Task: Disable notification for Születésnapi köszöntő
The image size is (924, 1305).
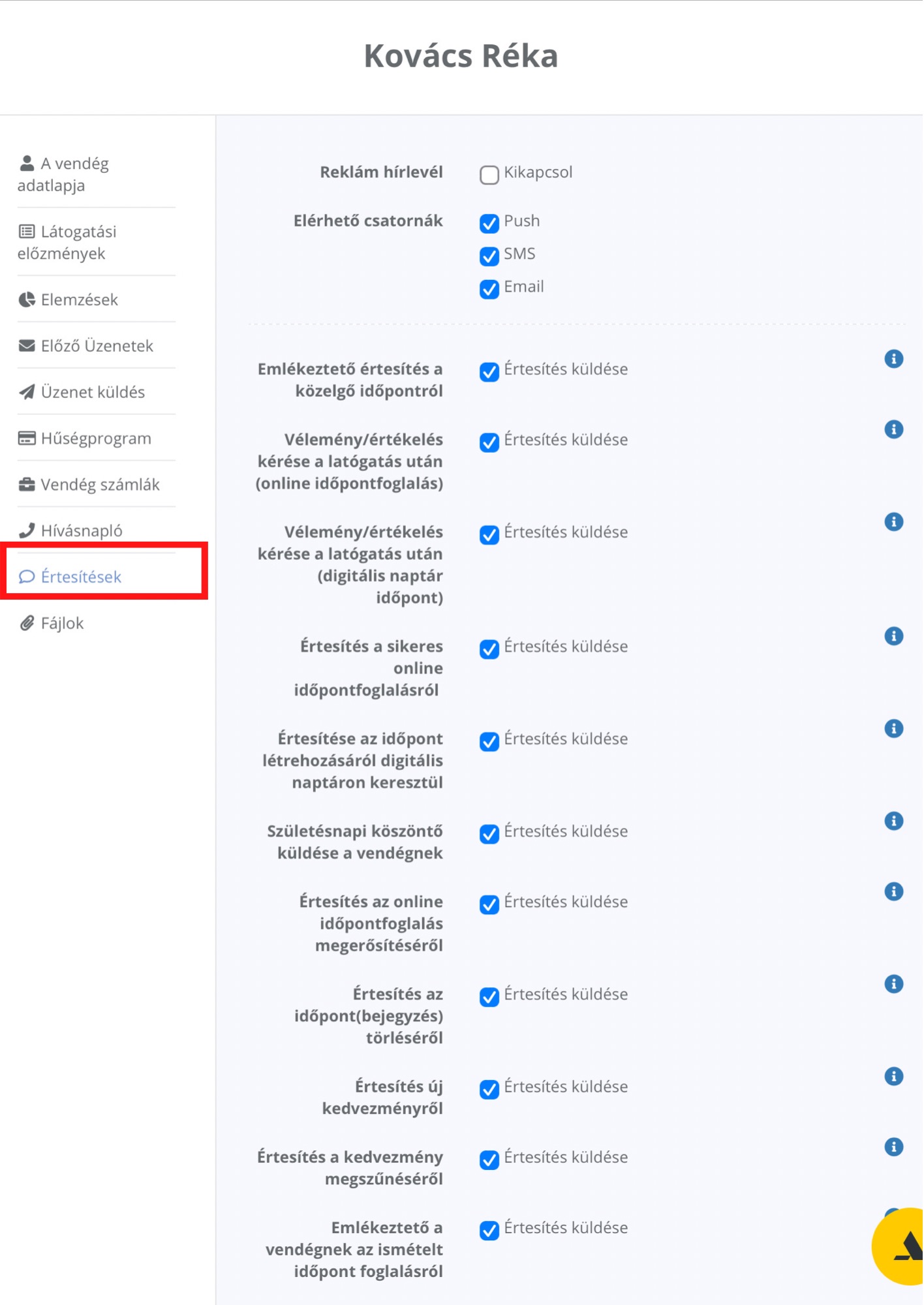Action: point(489,833)
